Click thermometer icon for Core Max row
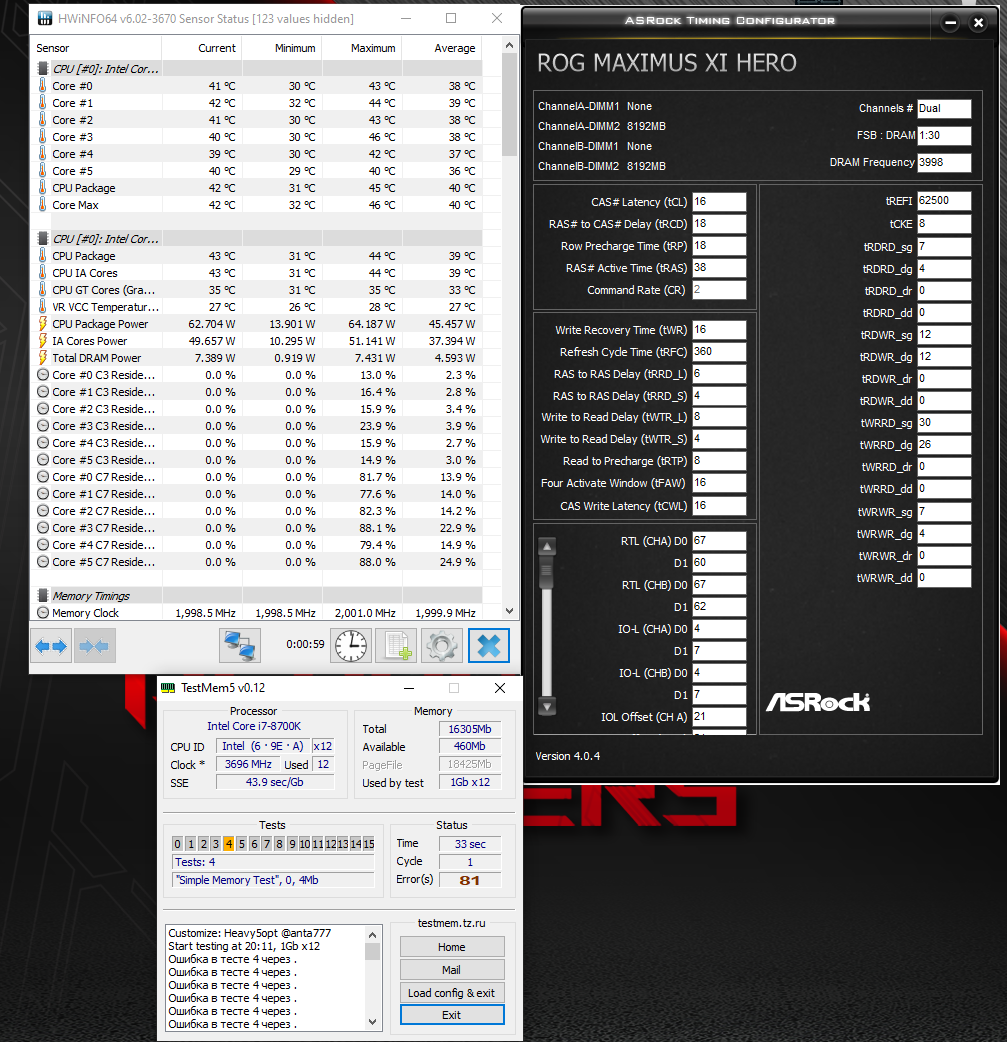Screen dimensions: 1007x1042 (x=43, y=205)
